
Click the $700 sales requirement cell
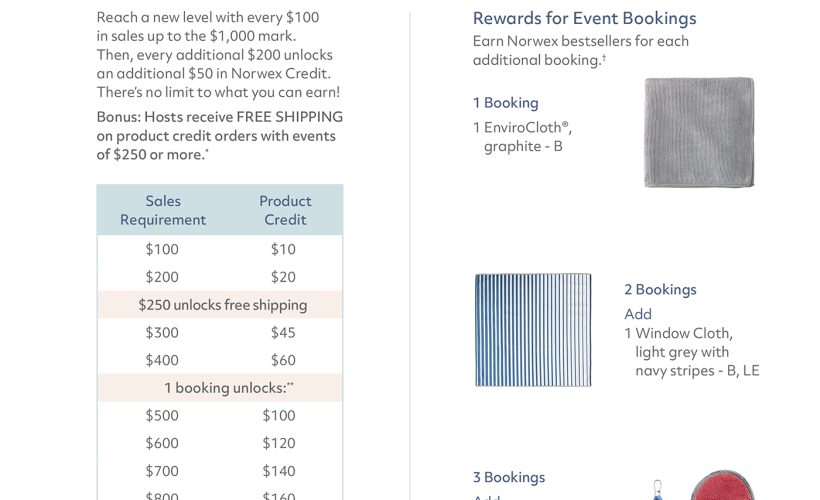pos(162,471)
